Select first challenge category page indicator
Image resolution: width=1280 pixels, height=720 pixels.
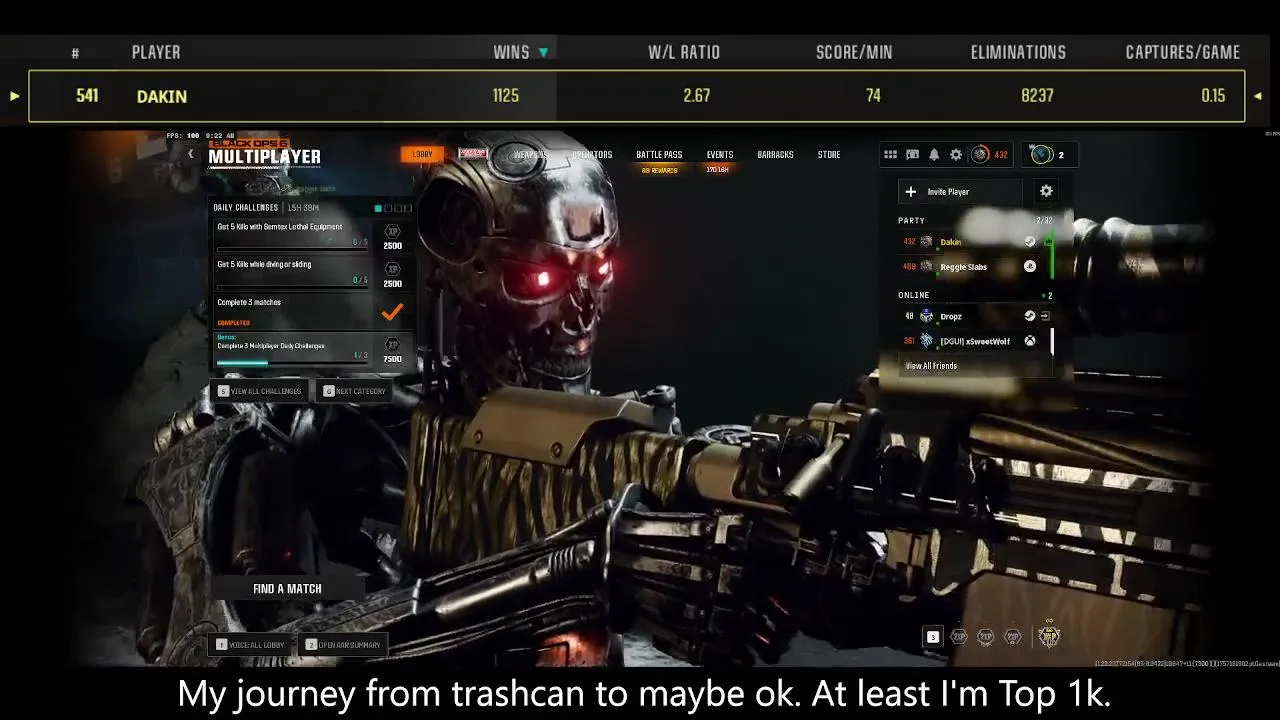[x=378, y=208]
